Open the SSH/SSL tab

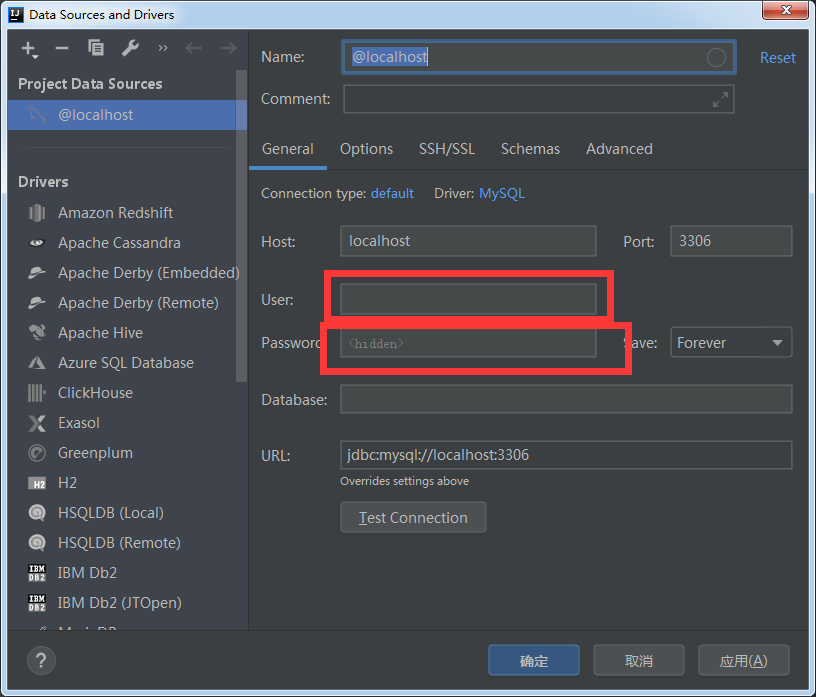click(447, 149)
